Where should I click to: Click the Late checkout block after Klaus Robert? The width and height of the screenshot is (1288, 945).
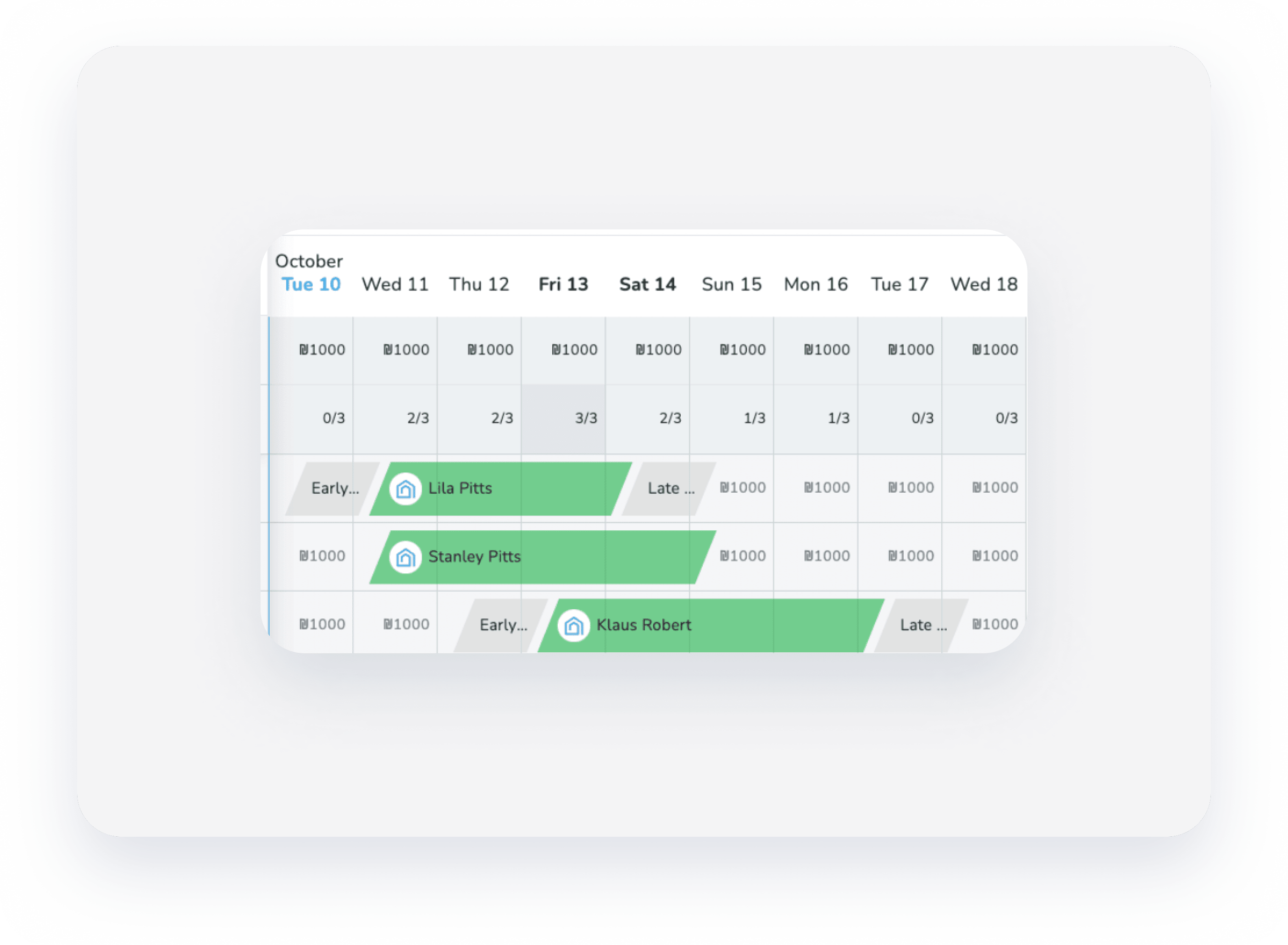(922, 625)
